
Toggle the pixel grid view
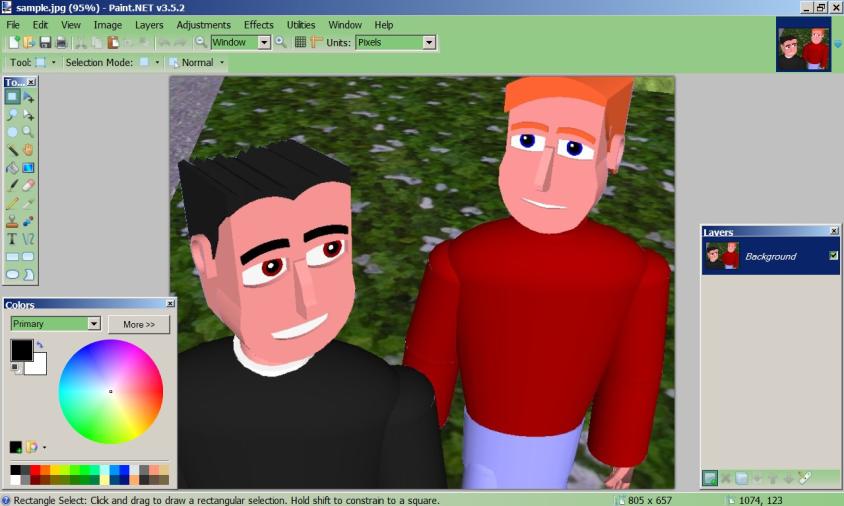pyautogui.click(x=300, y=42)
